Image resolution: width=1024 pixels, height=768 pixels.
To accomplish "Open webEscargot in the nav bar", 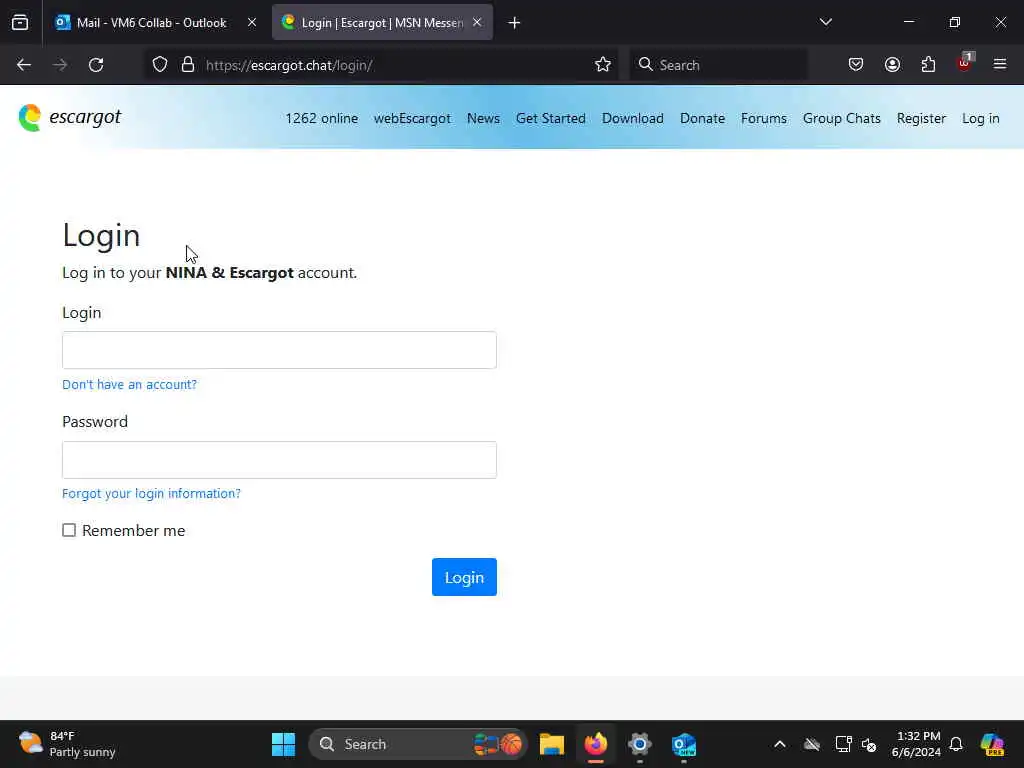I will click(412, 118).
